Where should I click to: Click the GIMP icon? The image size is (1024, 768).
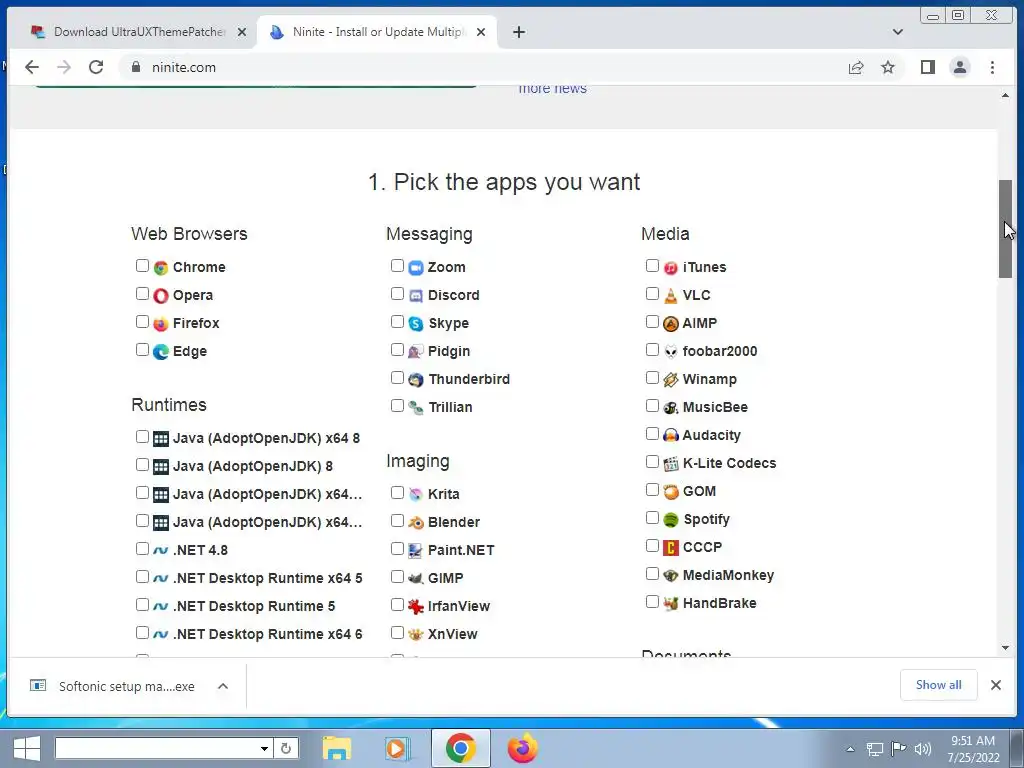pos(416,579)
